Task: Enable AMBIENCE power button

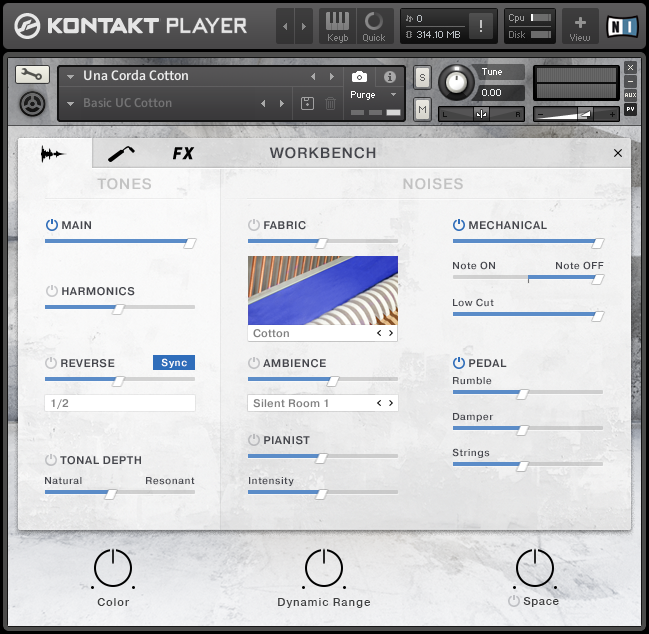Action: tap(254, 363)
